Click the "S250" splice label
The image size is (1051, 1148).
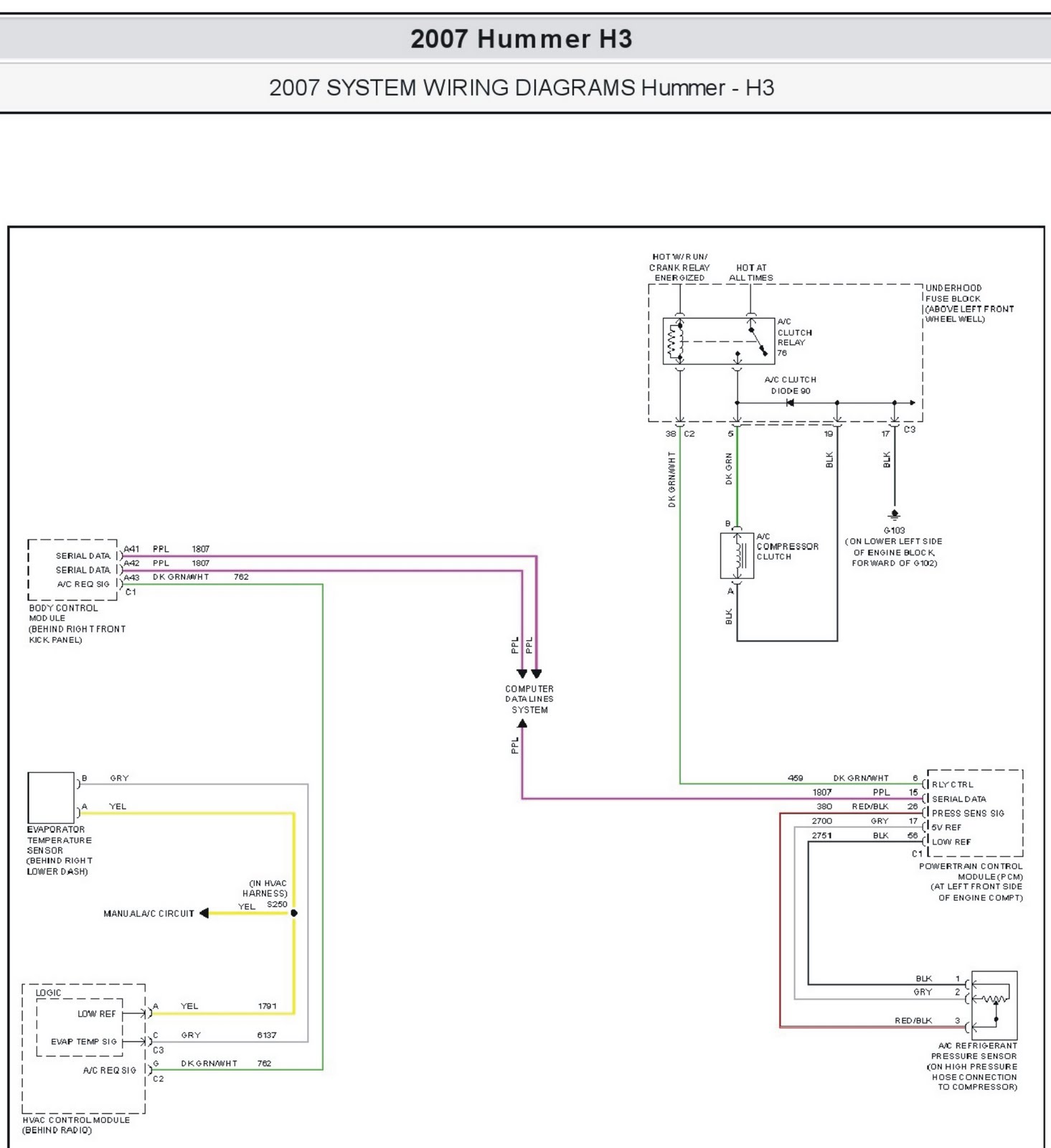click(277, 904)
